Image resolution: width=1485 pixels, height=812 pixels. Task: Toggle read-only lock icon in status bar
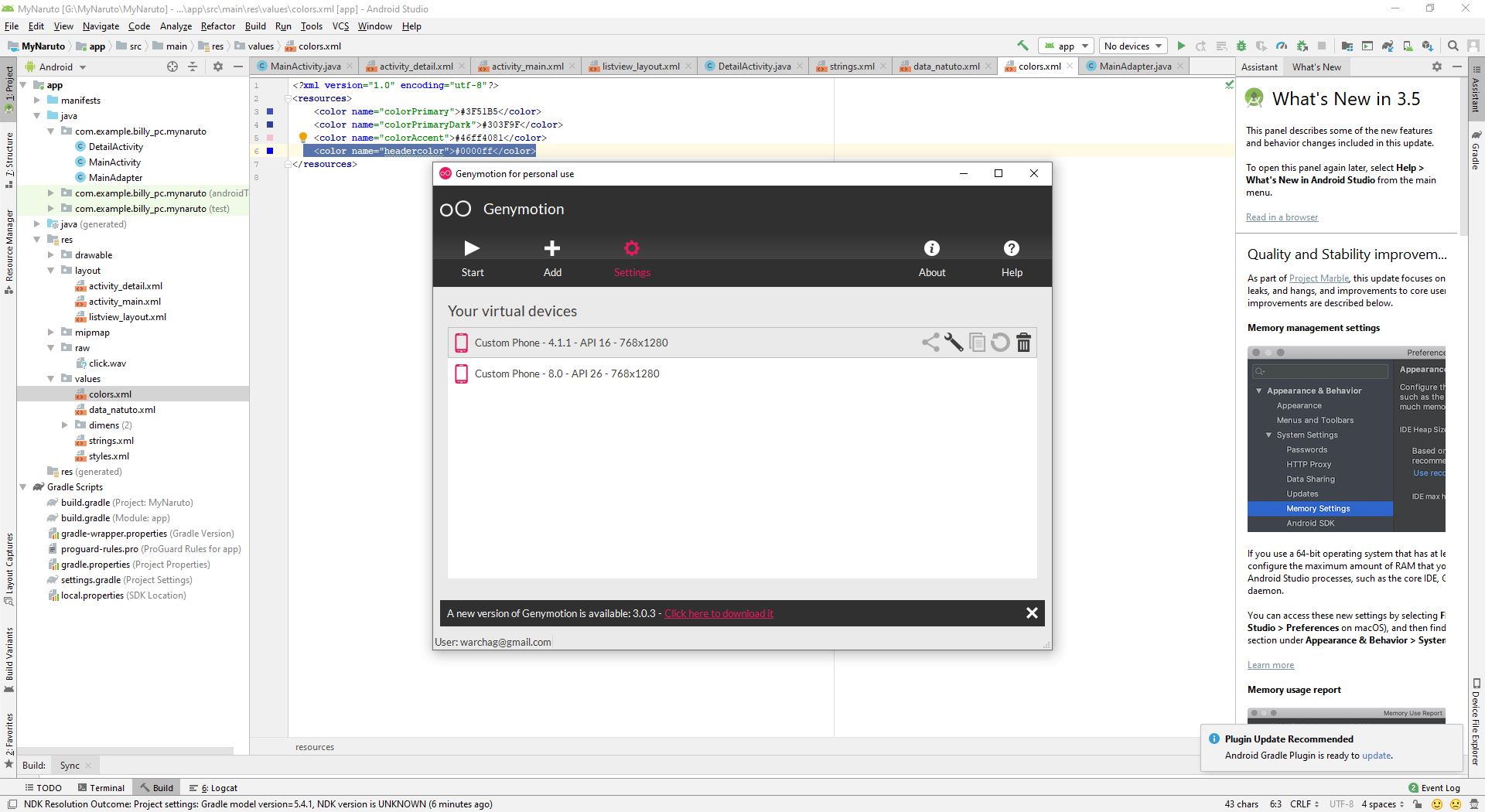(x=1417, y=804)
